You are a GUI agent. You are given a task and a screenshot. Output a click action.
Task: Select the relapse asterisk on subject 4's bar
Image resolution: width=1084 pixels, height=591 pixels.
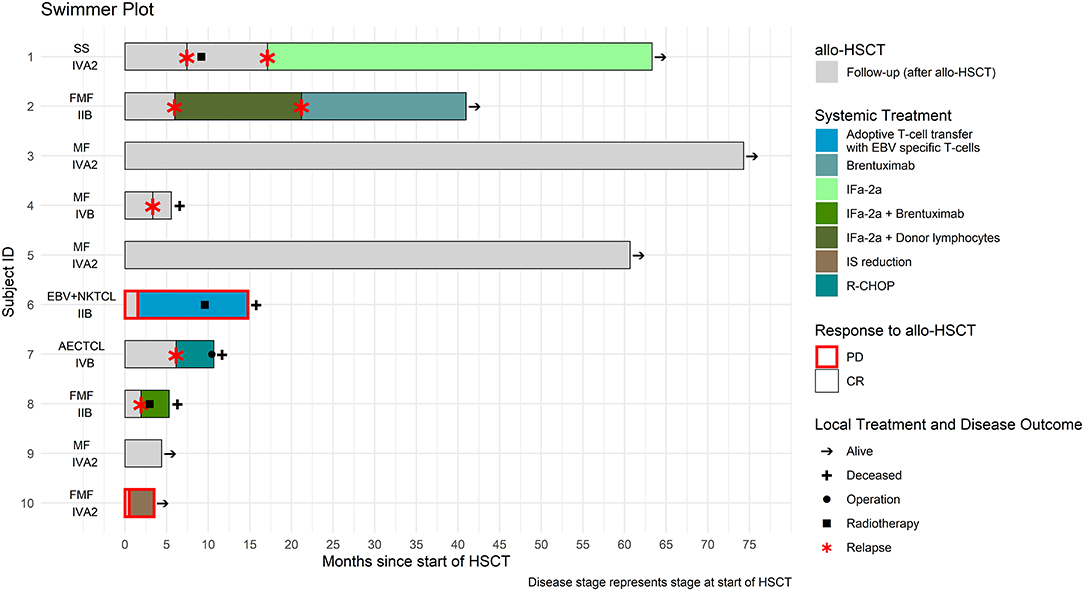click(x=153, y=207)
